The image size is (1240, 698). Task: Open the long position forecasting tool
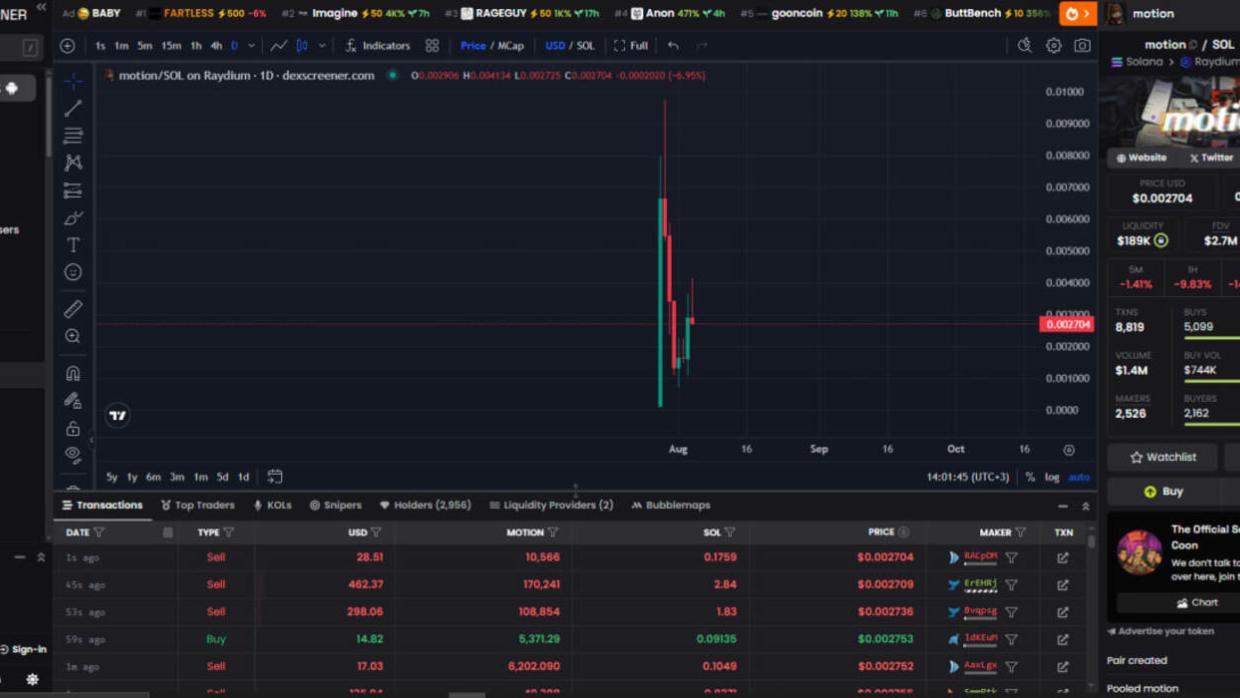pos(73,190)
